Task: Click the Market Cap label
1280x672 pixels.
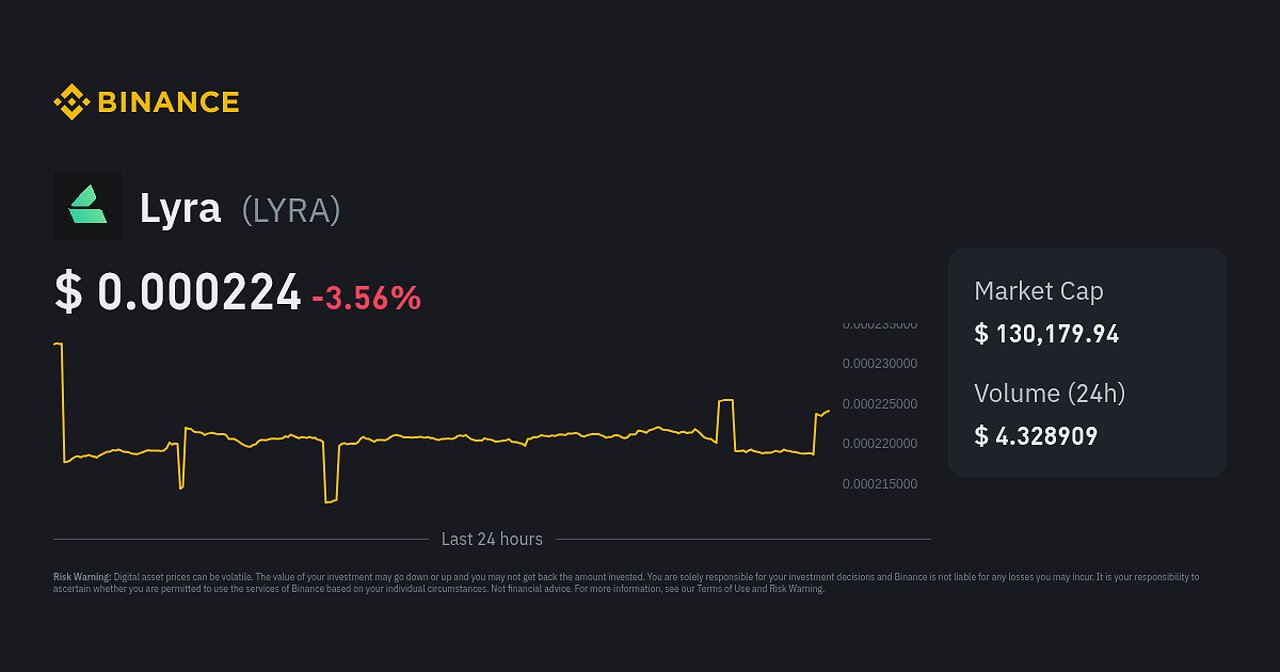Action: pyautogui.click(x=1038, y=291)
